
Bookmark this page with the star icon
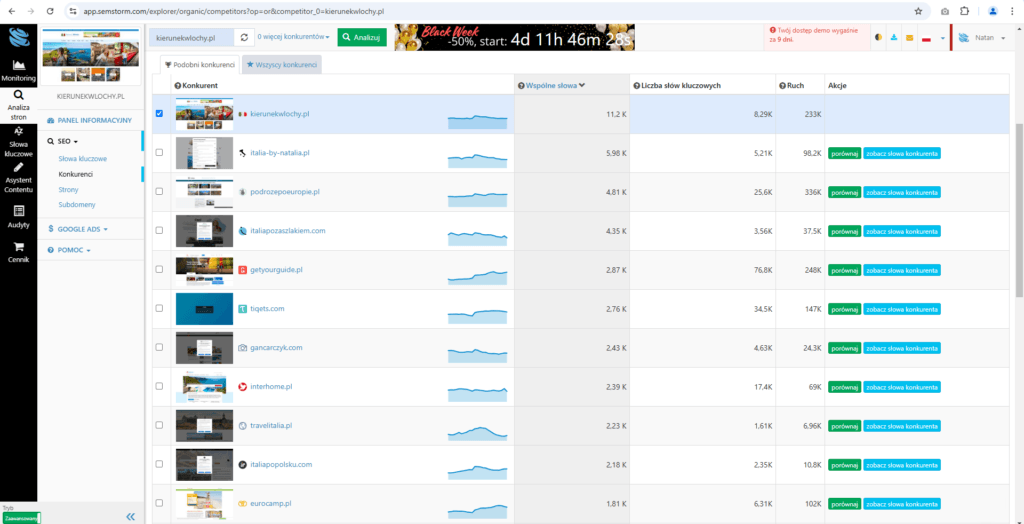[918, 11]
